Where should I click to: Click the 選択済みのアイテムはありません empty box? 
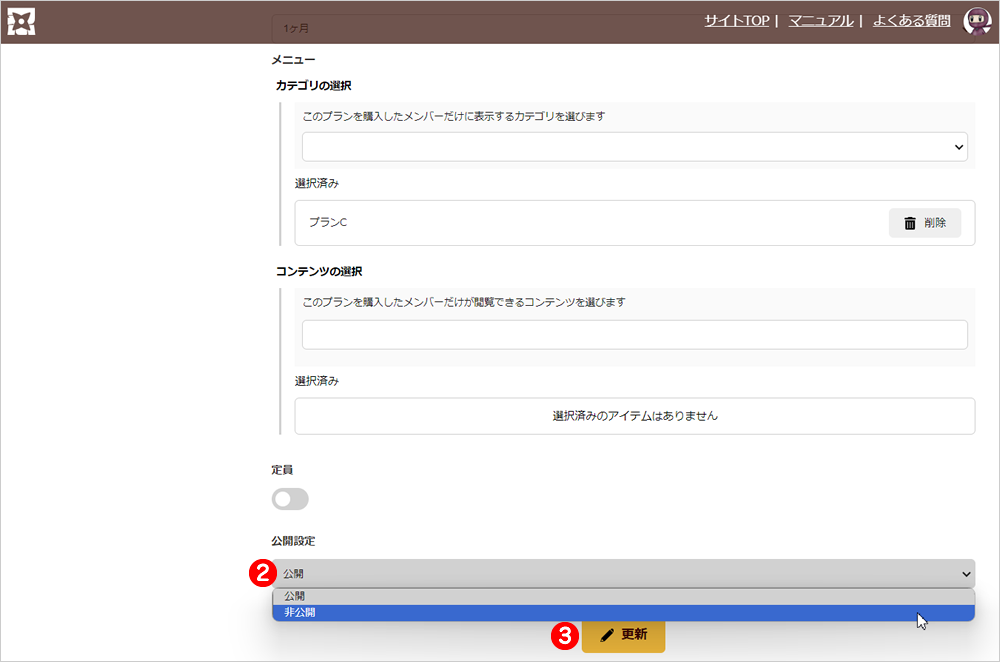[634, 416]
